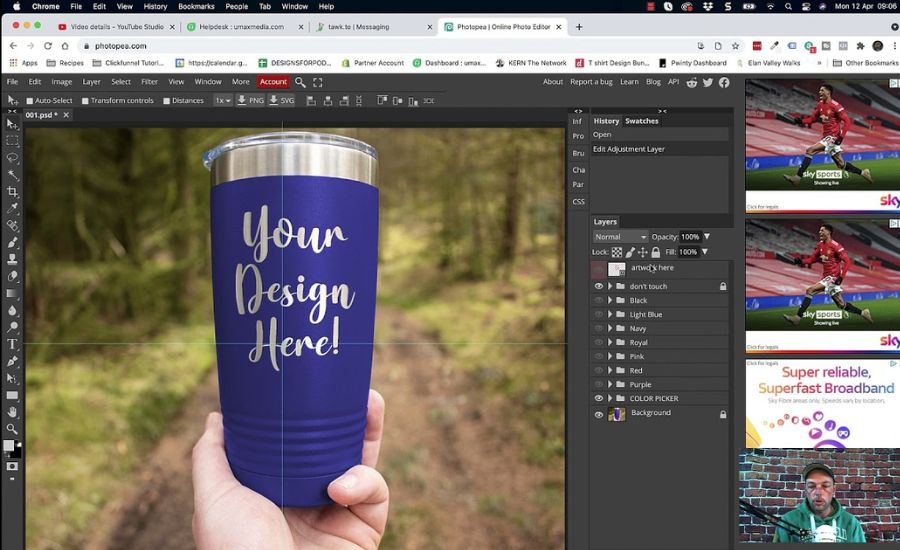
Task: Open the Normal blend mode dropdown
Action: 620,237
